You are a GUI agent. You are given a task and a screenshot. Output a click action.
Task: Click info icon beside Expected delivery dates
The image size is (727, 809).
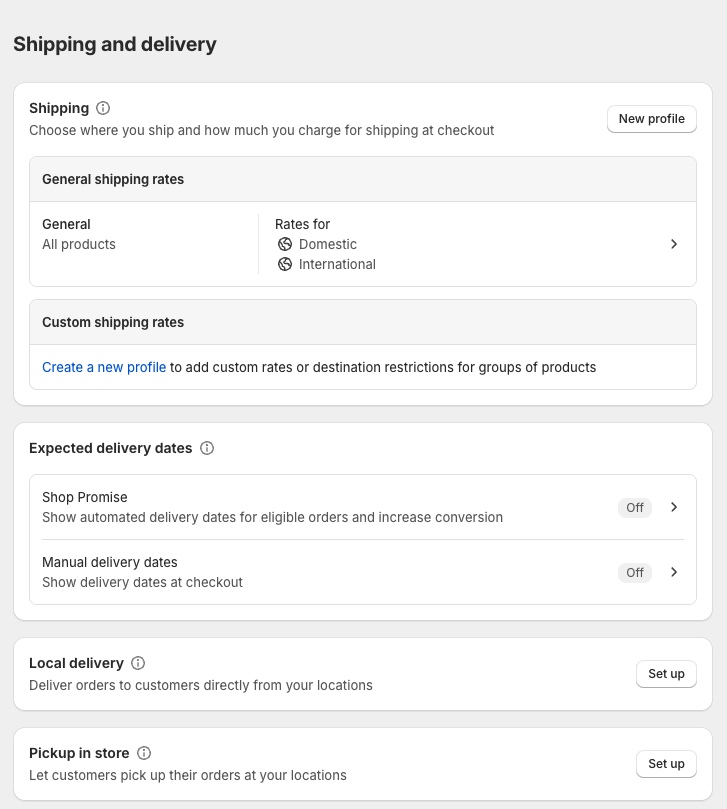click(x=207, y=448)
